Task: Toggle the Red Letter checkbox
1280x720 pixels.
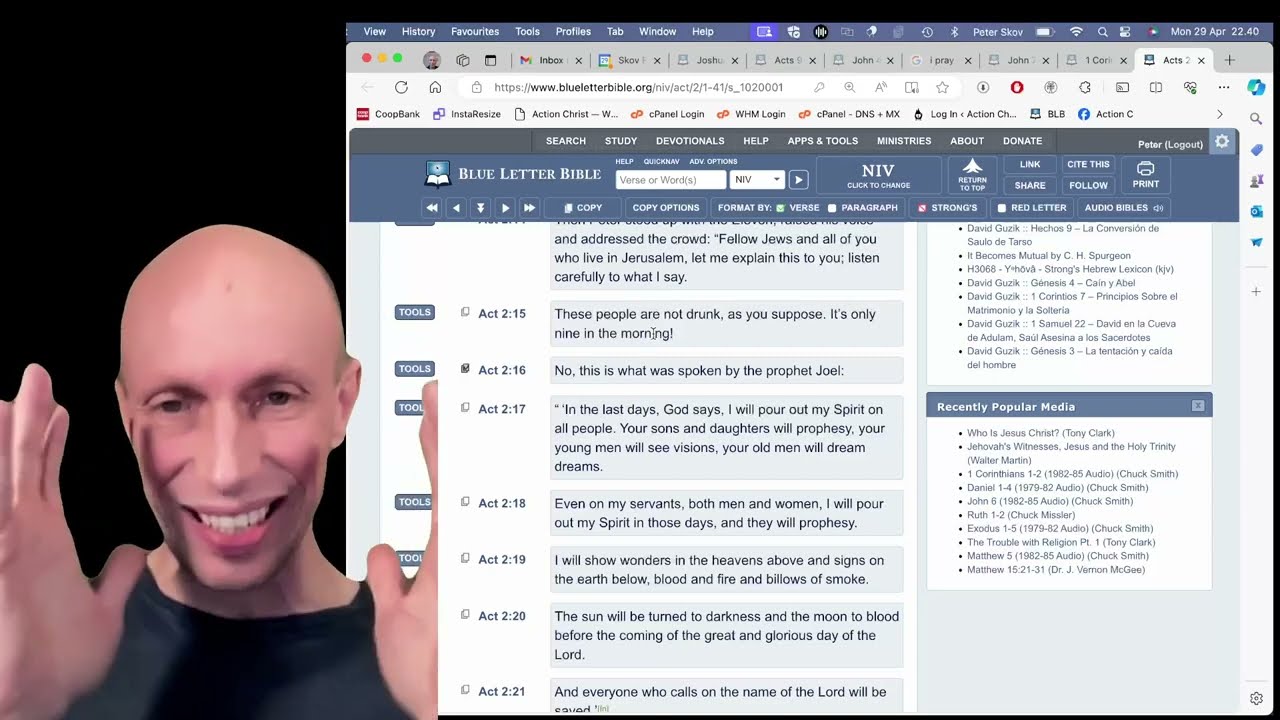Action: [x=1001, y=208]
